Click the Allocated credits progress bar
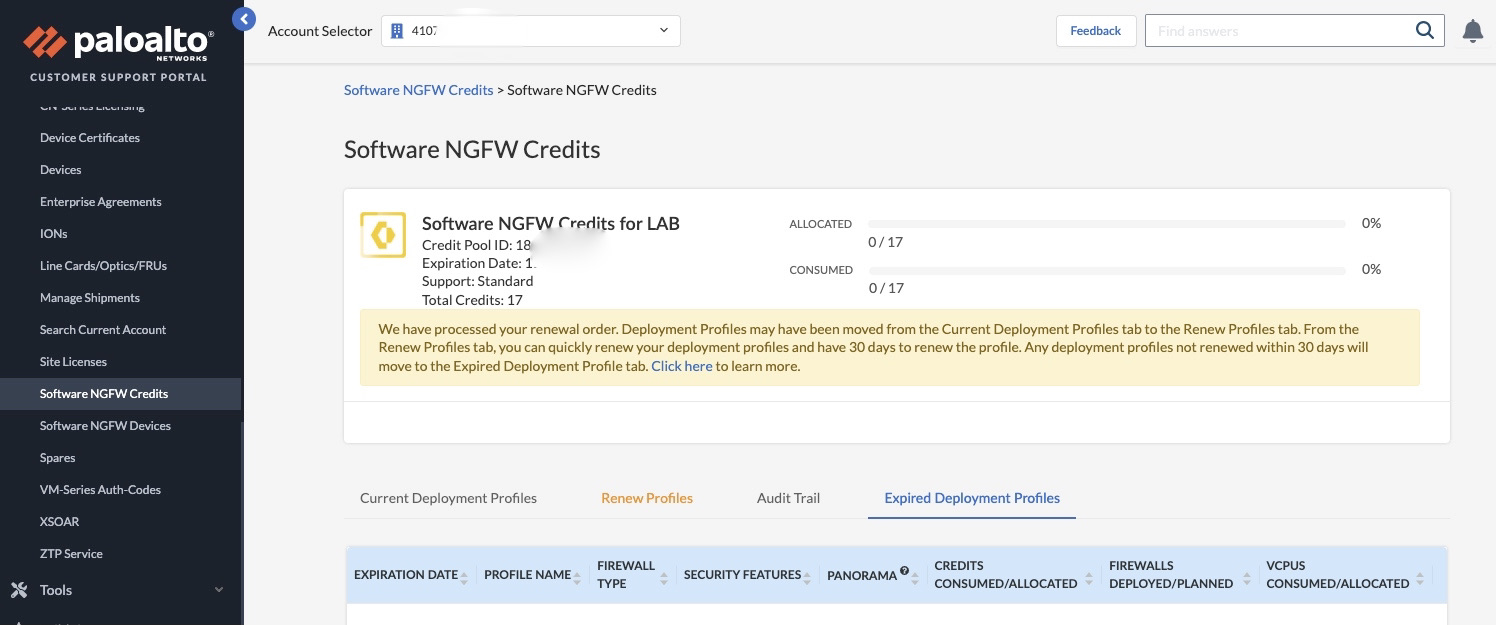1496x625 pixels. pyautogui.click(x=1106, y=224)
